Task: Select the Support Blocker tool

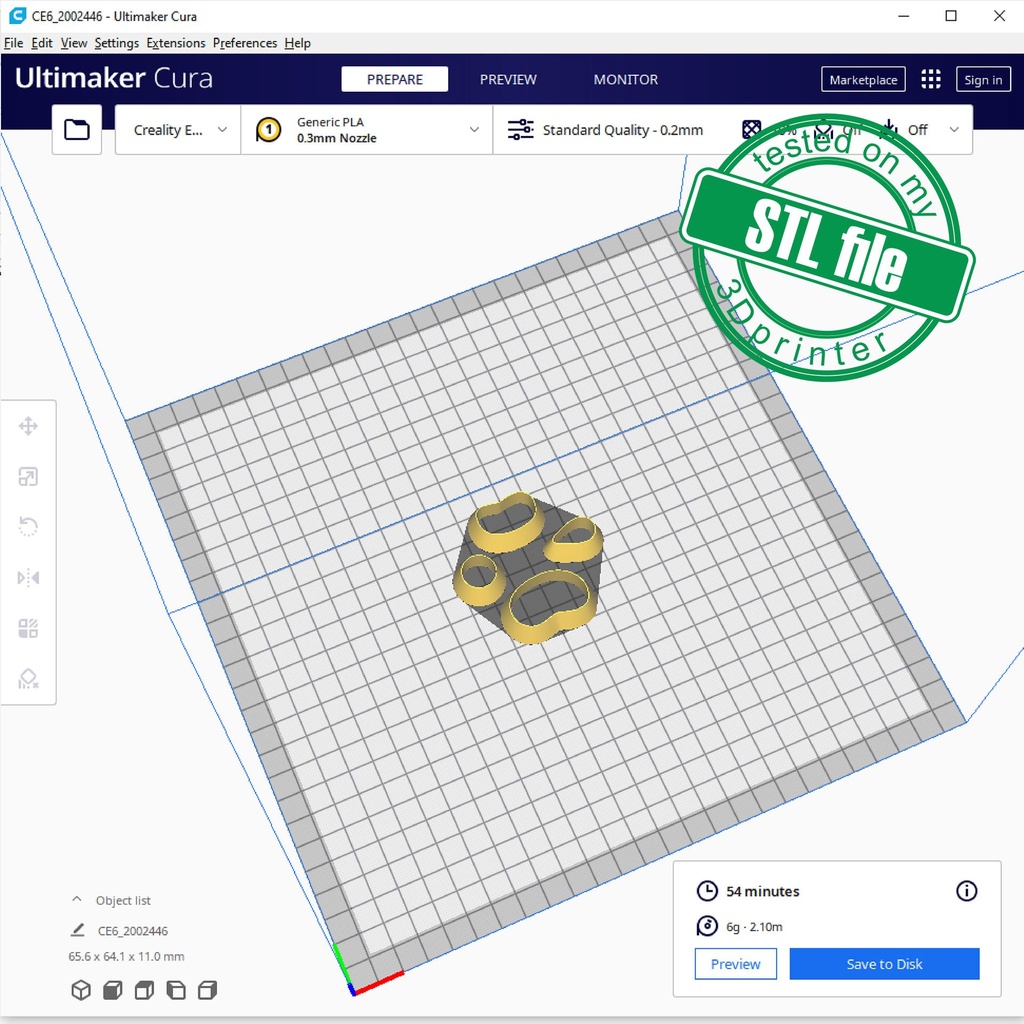Action: (28, 679)
